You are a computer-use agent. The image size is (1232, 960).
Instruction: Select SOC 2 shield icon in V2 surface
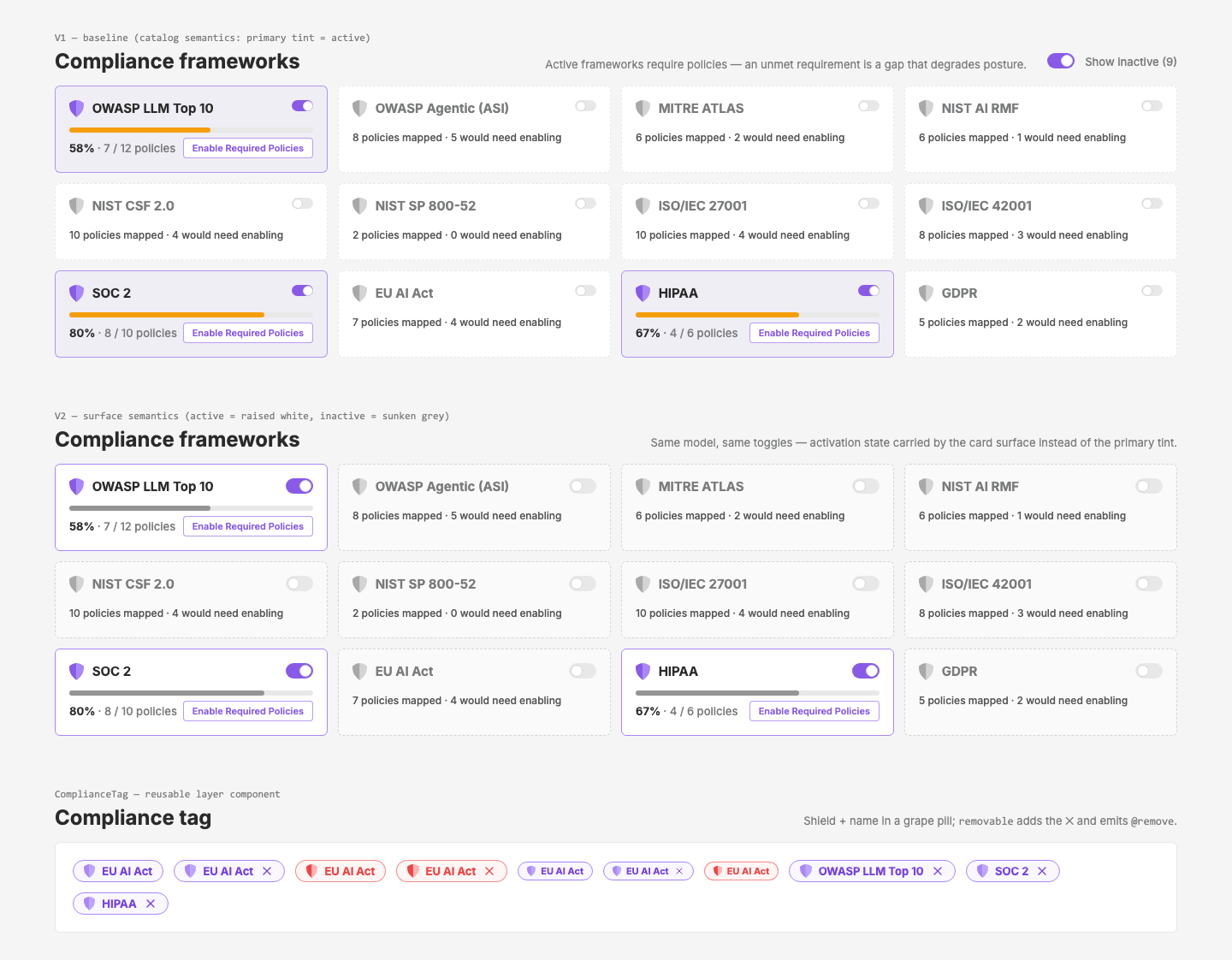pos(77,672)
